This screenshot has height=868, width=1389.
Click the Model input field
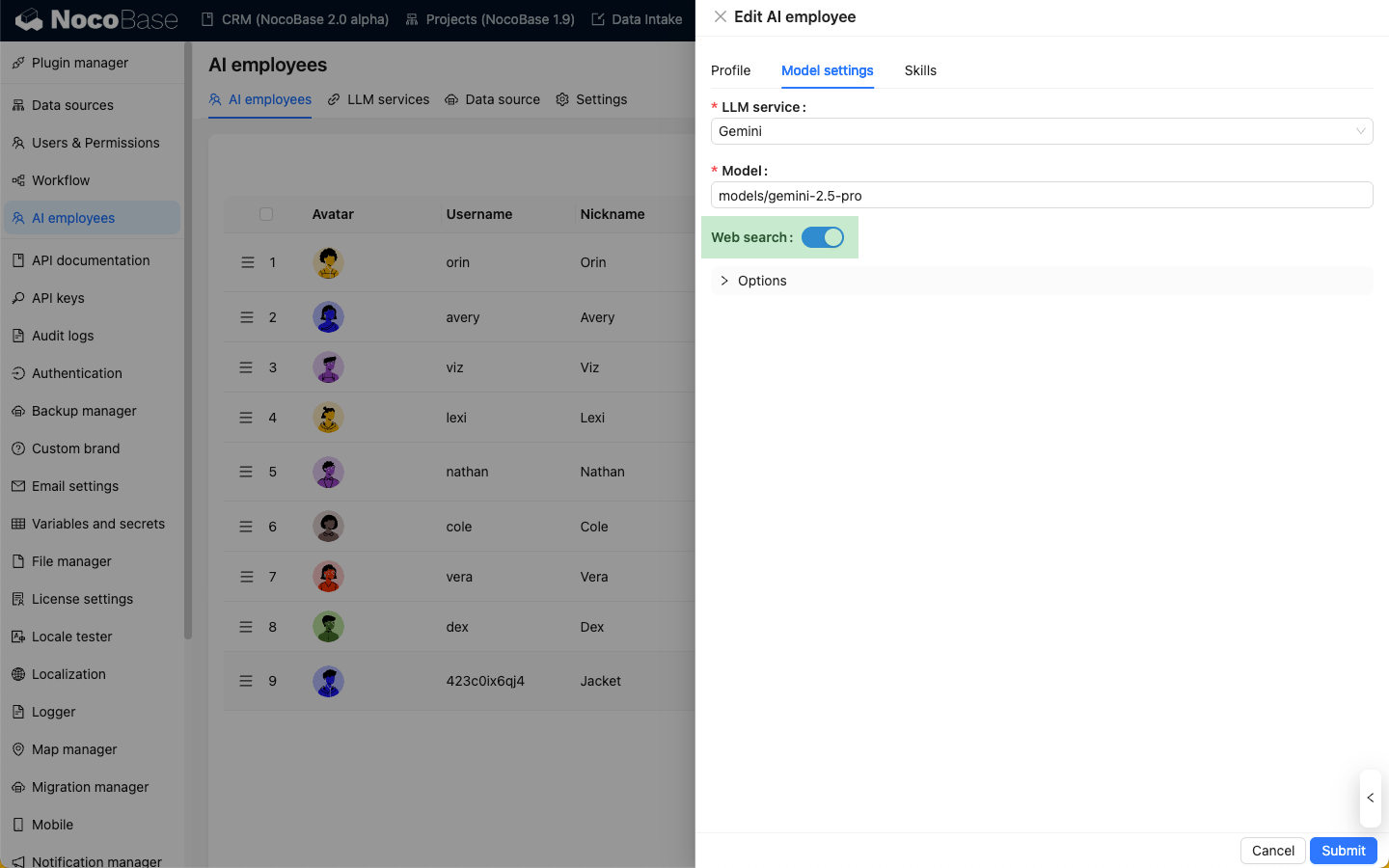(x=1041, y=195)
